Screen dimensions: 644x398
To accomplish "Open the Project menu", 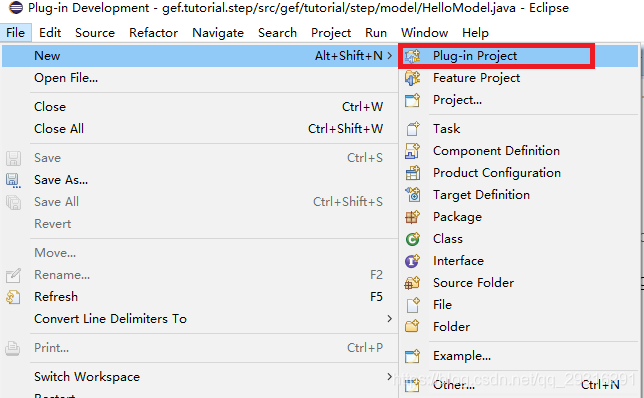I will [331, 32].
